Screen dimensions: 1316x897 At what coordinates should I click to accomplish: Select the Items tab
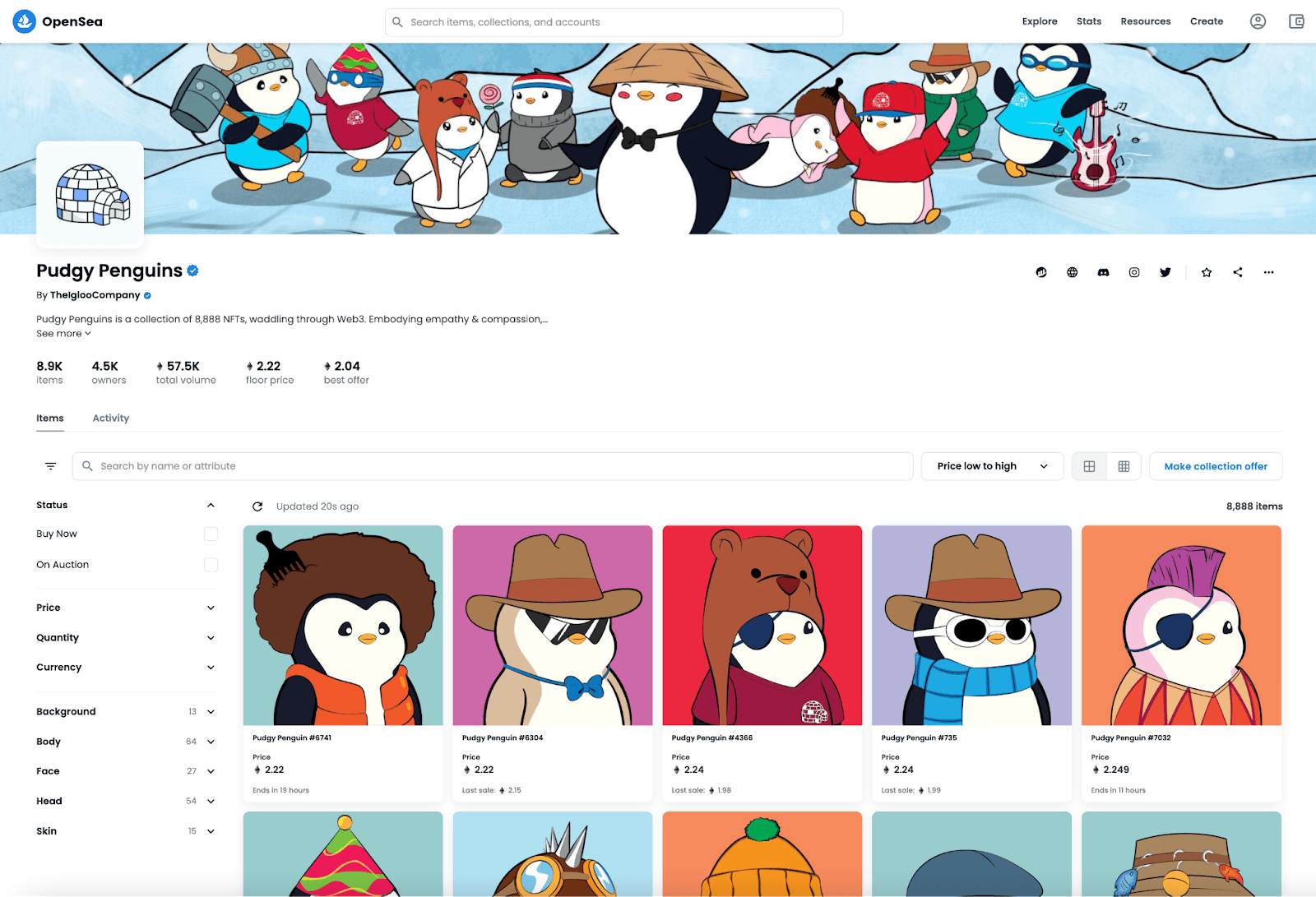pos(50,418)
